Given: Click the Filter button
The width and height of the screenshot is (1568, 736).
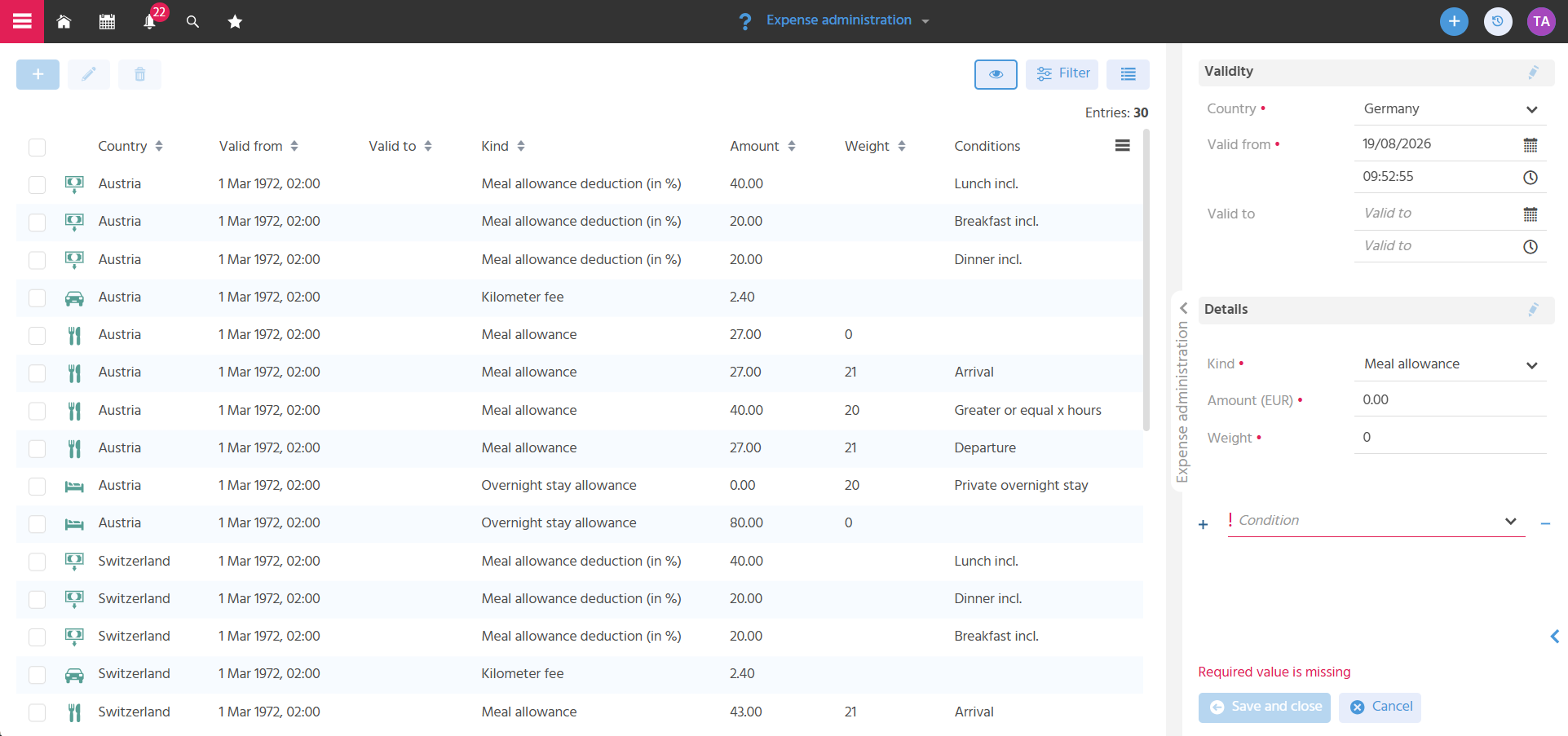Looking at the screenshot, I should [x=1062, y=74].
